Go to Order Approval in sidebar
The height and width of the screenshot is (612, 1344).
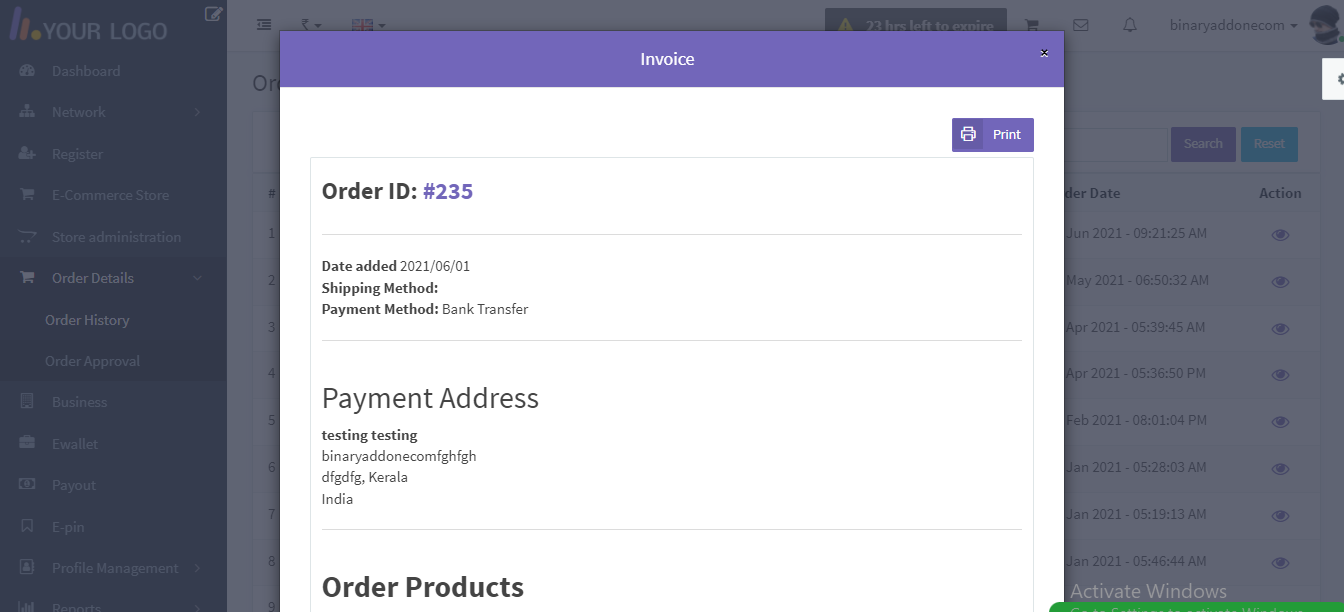point(92,361)
